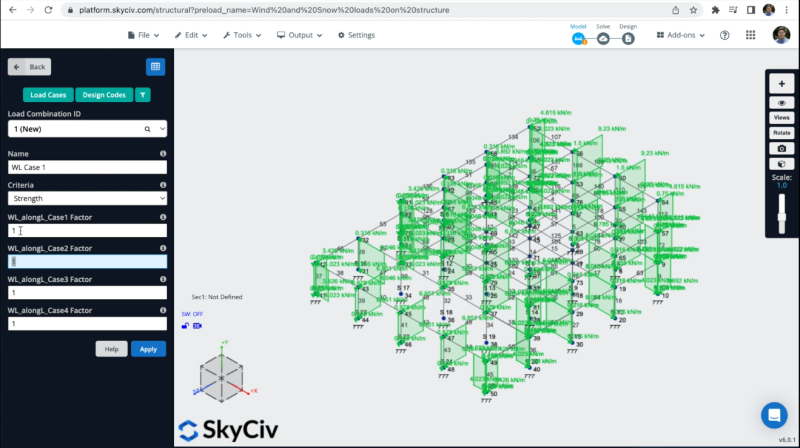Toggle the 3D view mode icon
Viewport: 800px width, 448px height.
[197, 326]
